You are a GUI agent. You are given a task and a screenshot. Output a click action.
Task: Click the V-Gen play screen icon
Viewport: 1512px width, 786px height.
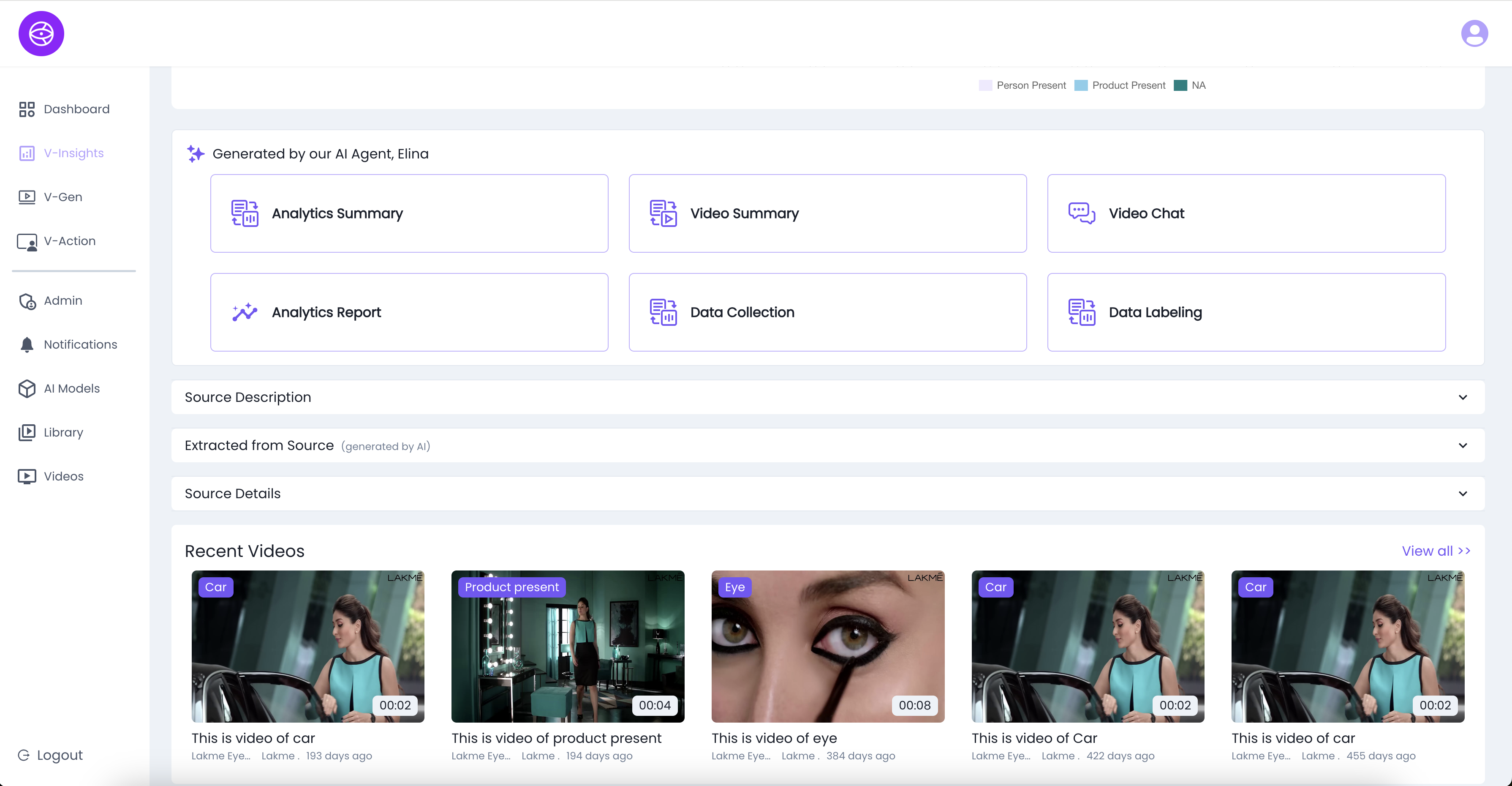coord(27,197)
